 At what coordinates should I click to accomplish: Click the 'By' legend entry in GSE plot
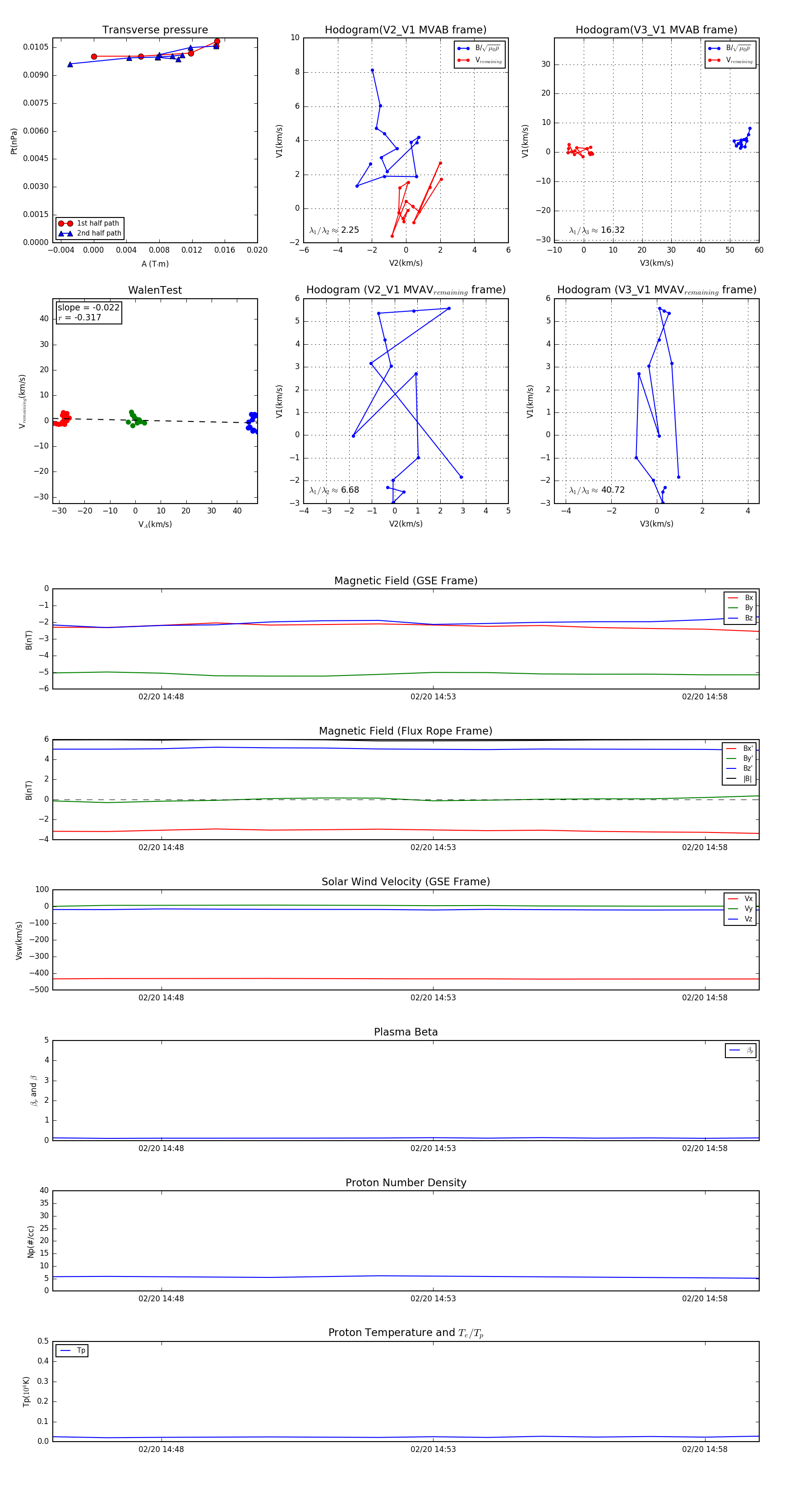(x=740, y=607)
